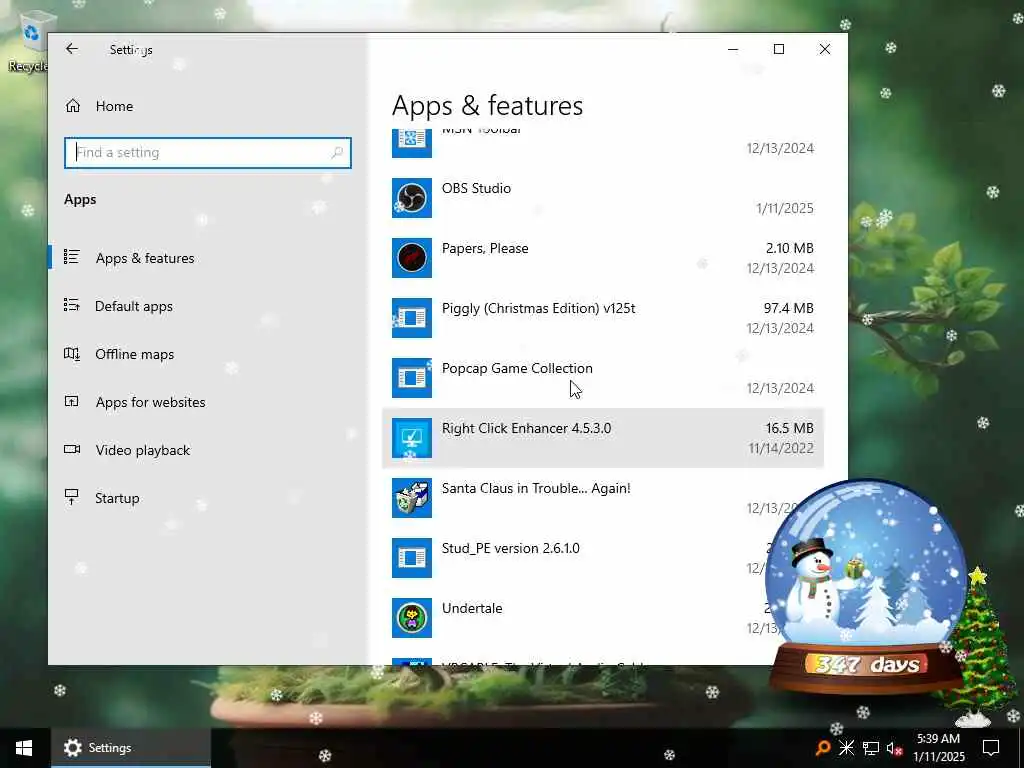1024x768 pixels.
Task: Open the Startup settings page
Action: (117, 498)
